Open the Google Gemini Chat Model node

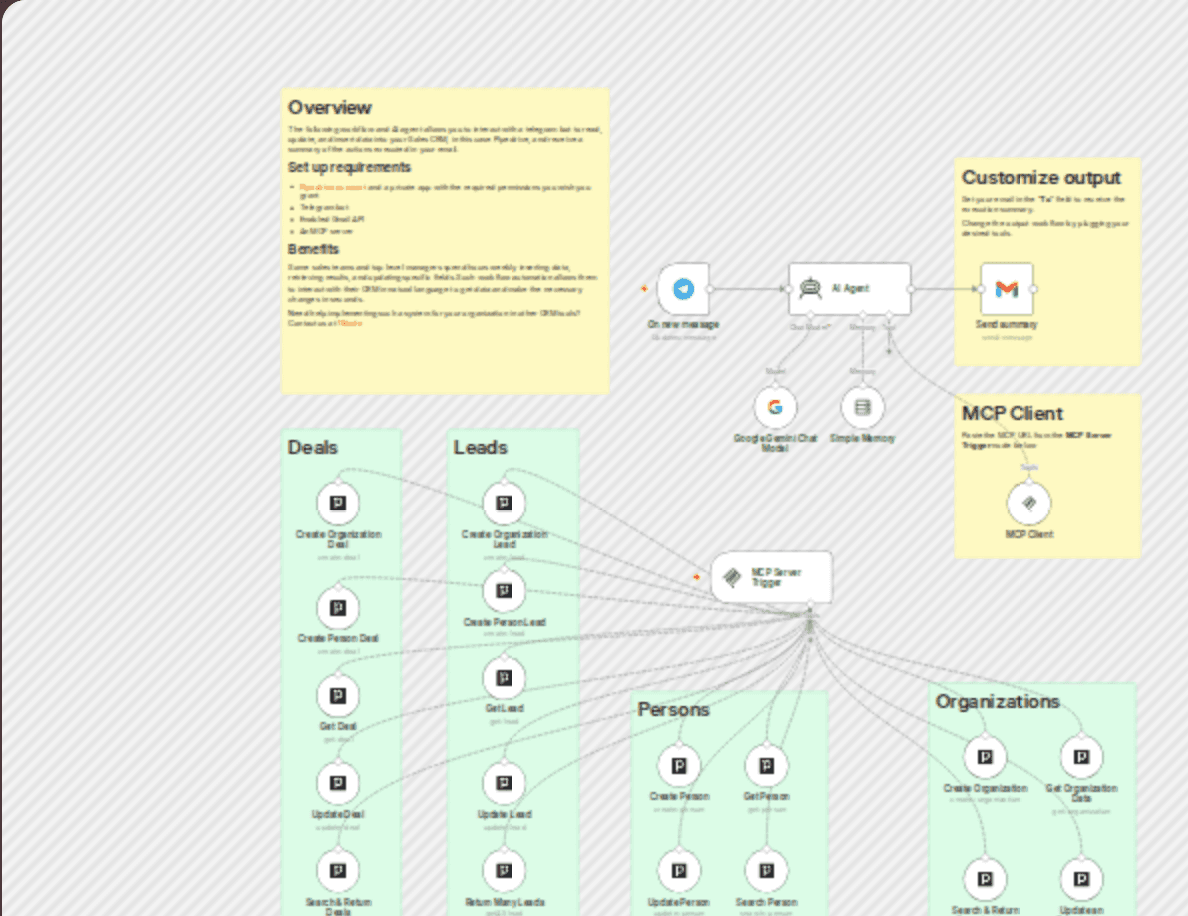pos(775,408)
